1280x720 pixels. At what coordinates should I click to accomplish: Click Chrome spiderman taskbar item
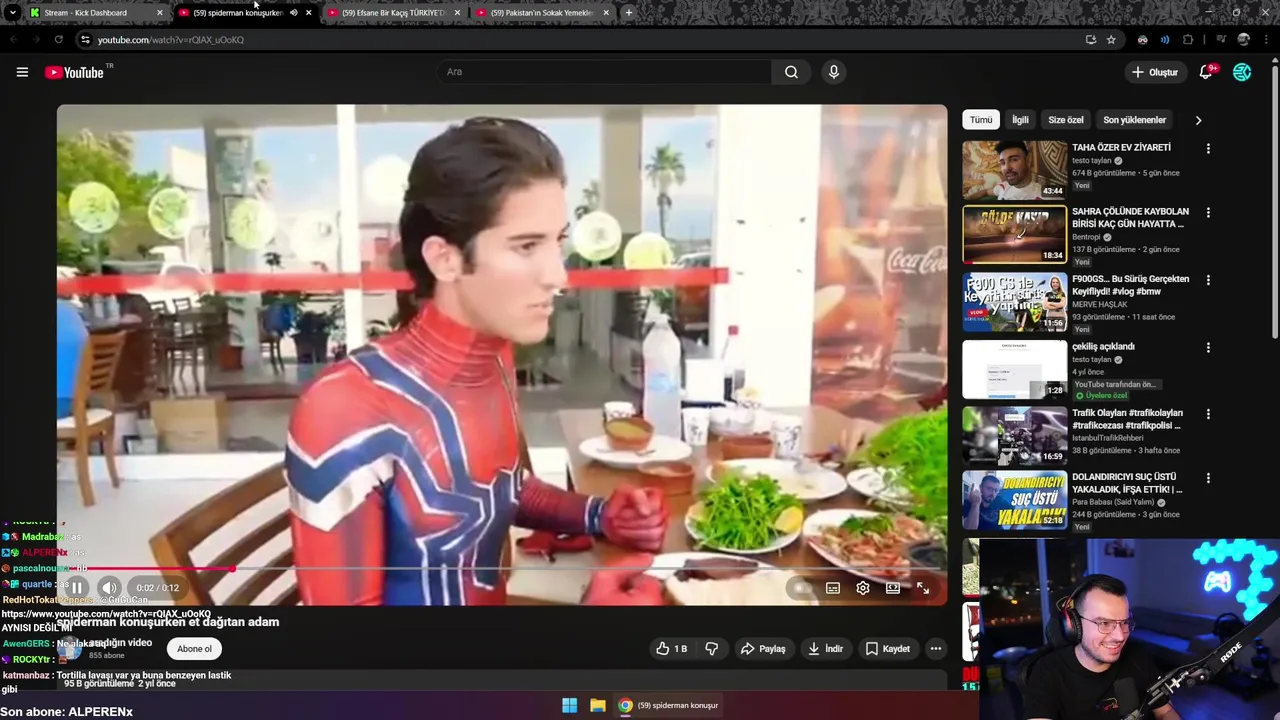click(669, 705)
